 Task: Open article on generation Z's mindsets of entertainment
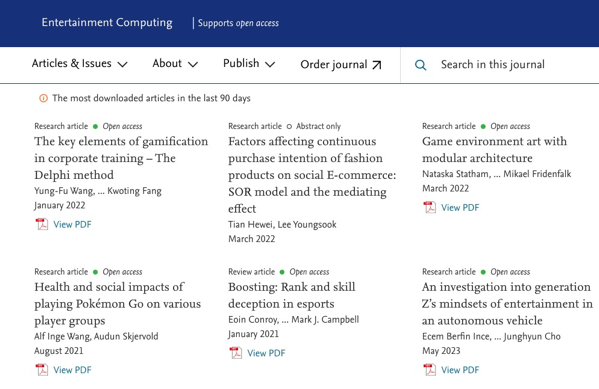pyautogui.click(x=507, y=303)
